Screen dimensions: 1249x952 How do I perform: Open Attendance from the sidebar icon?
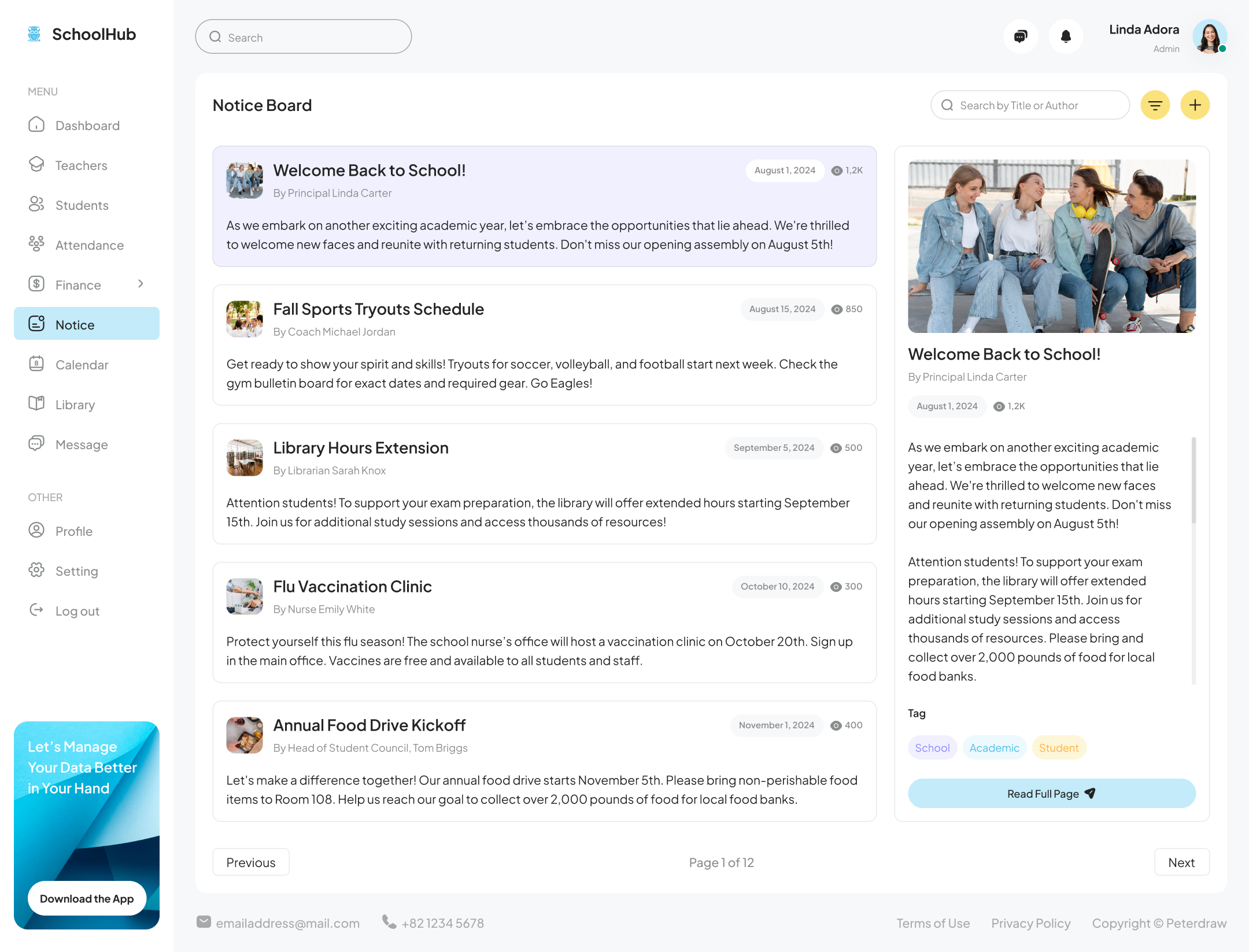tap(36, 245)
